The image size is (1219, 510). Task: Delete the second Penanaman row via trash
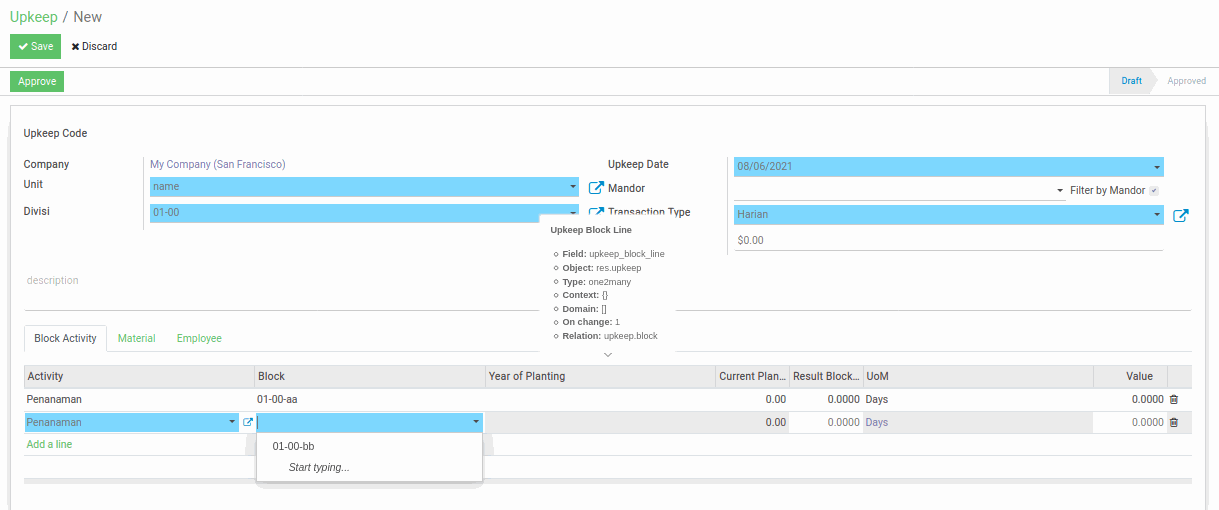(1174, 422)
